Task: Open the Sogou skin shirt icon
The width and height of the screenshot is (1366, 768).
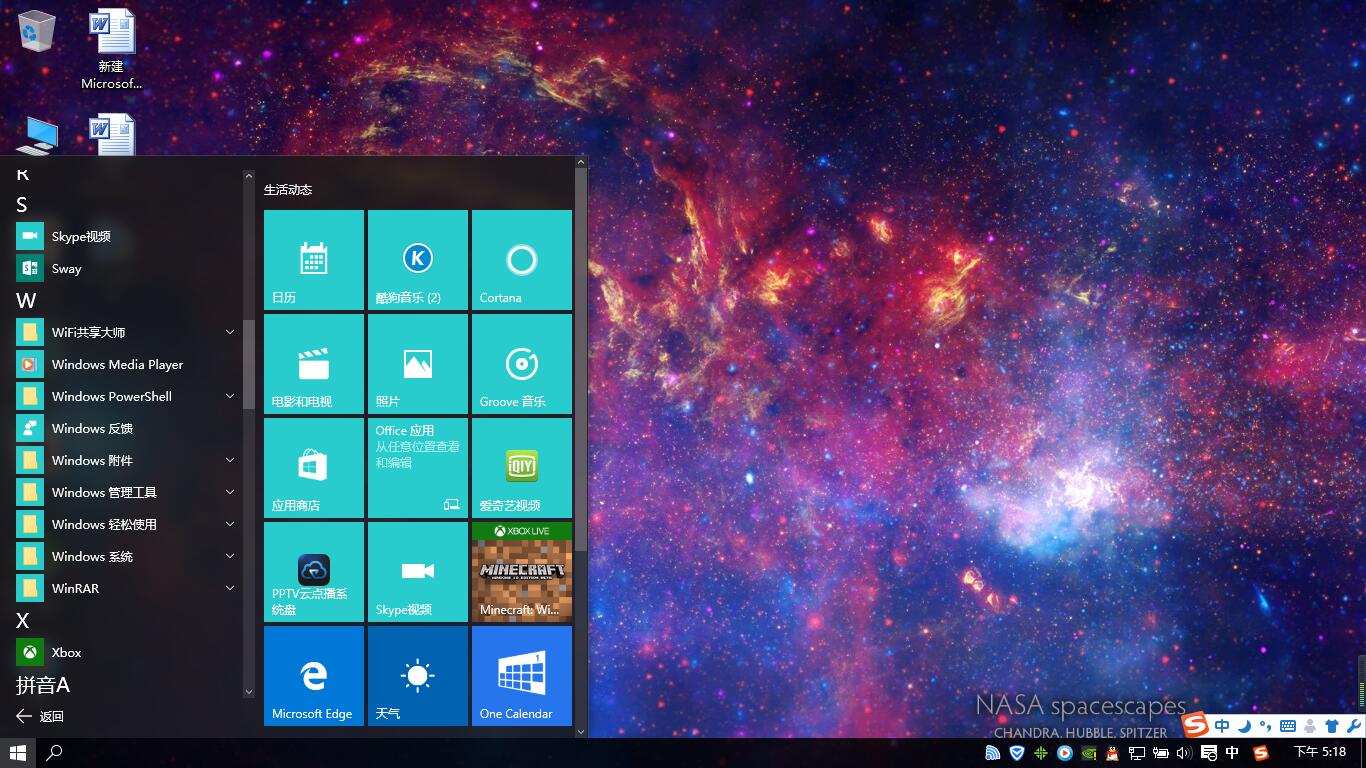Action: pyautogui.click(x=1332, y=726)
